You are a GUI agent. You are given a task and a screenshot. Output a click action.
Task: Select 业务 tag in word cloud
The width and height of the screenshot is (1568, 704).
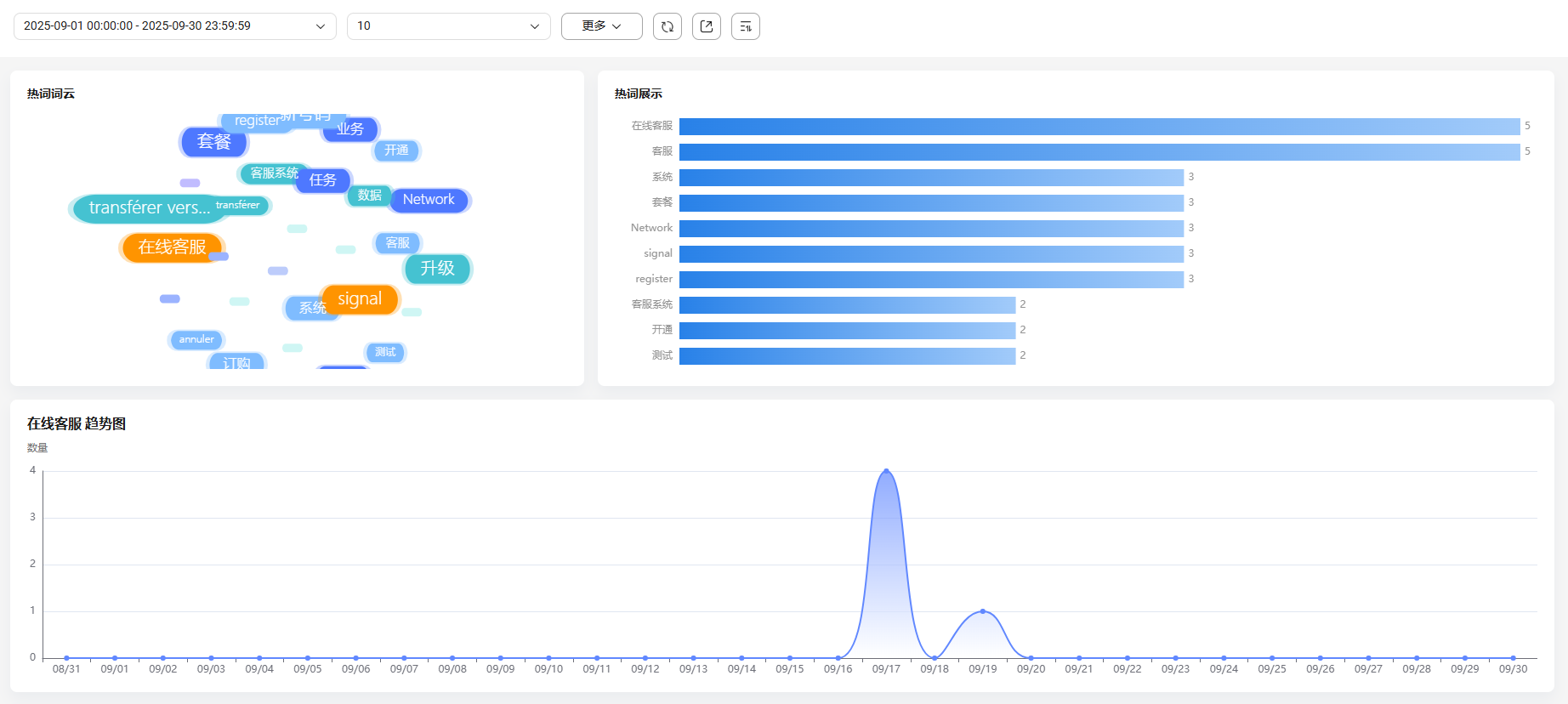tap(350, 129)
